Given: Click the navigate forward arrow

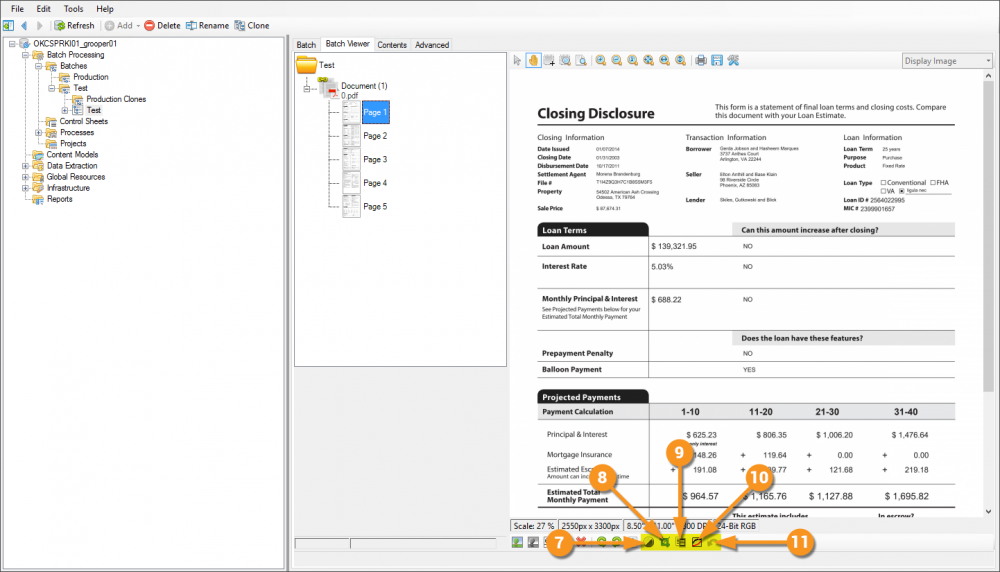Looking at the screenshot, I should 40,26.
